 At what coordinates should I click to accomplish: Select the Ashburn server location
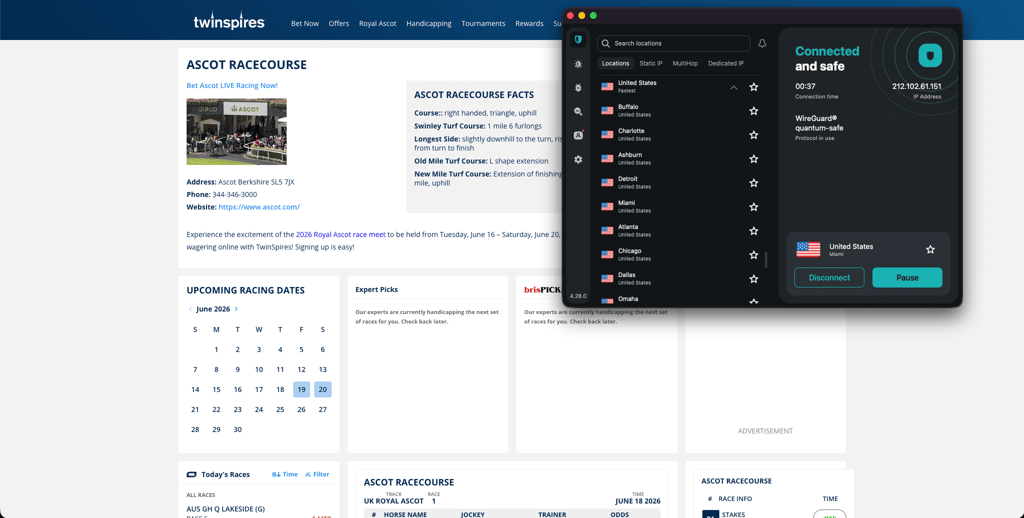[x=671, y=159]
